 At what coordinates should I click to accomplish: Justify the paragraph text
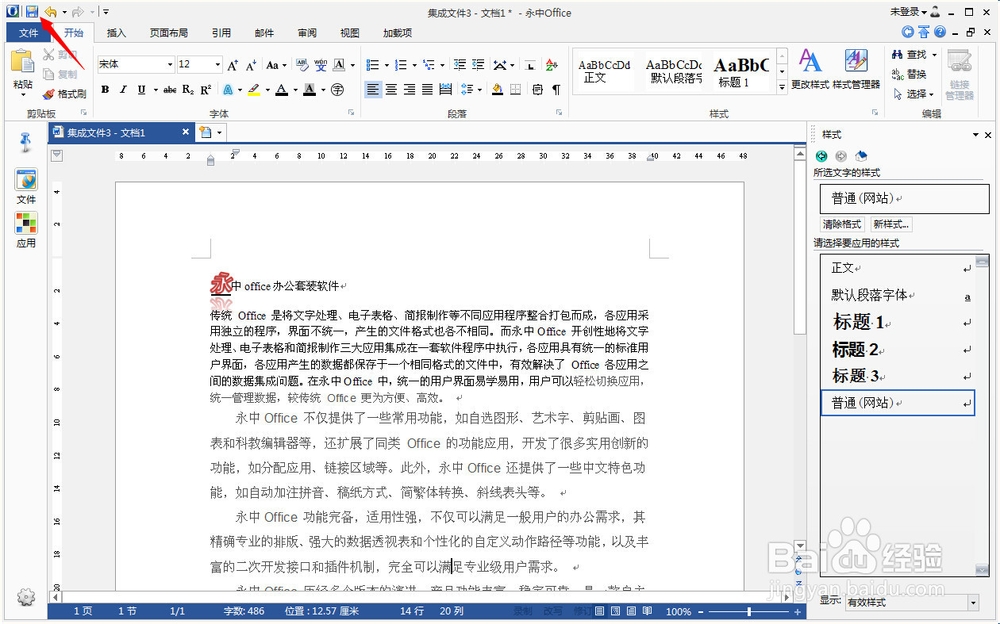click(x=427, y=90)
